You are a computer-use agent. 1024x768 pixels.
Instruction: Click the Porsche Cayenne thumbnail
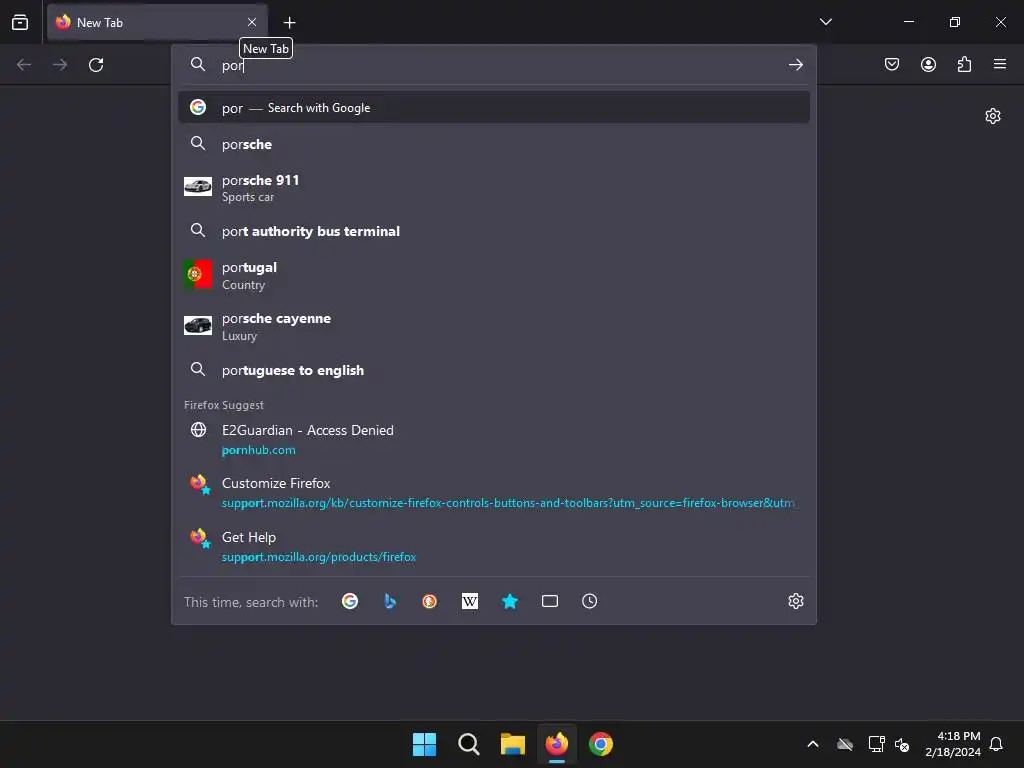[198, 325]
